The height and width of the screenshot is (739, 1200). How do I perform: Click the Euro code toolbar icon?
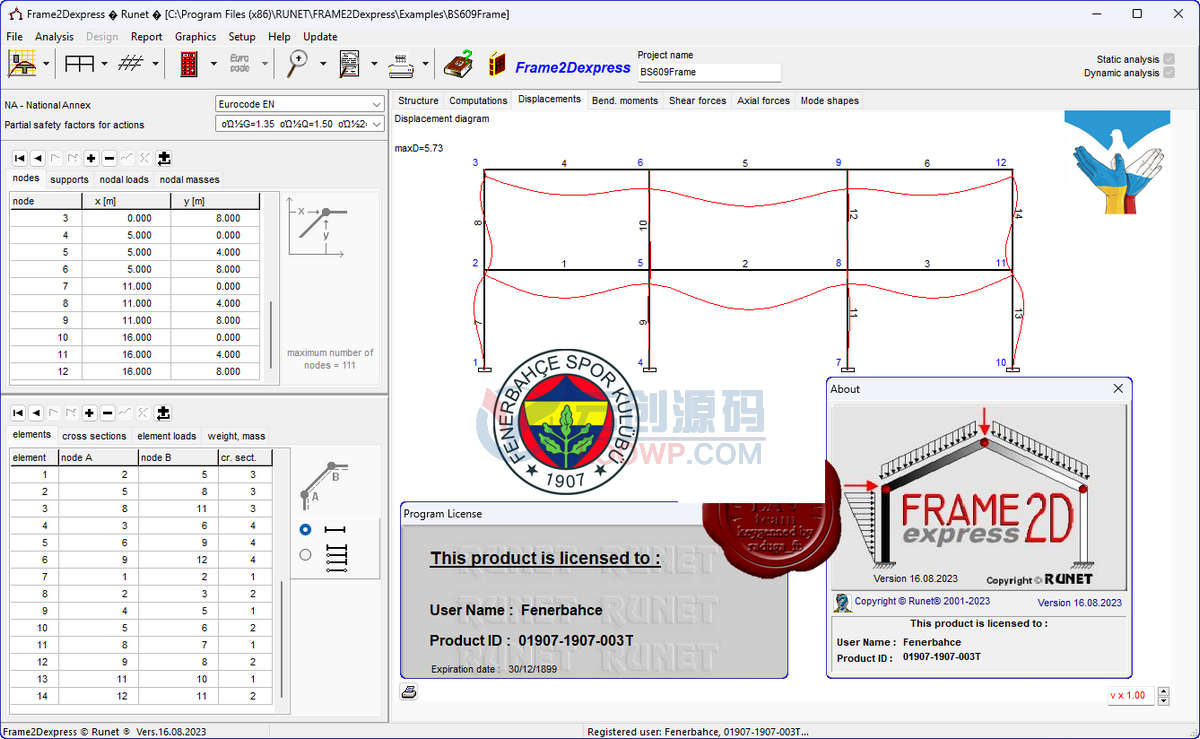pyautogui.click(x=240, y=64)
